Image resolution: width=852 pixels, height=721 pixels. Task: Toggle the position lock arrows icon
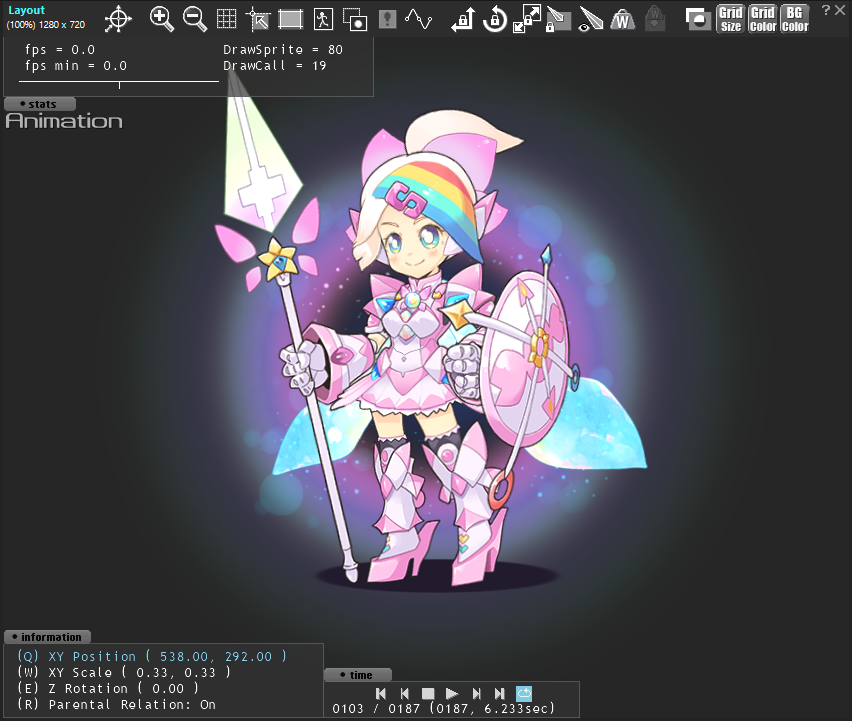(x=463, y=19)
